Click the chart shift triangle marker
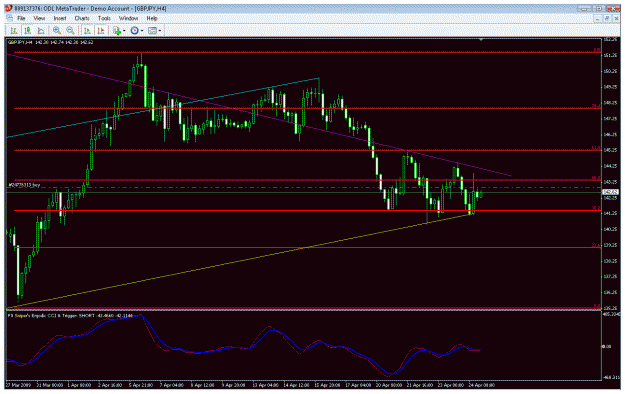This screenshot has height=394, width=625. click(x=482, y=39)
